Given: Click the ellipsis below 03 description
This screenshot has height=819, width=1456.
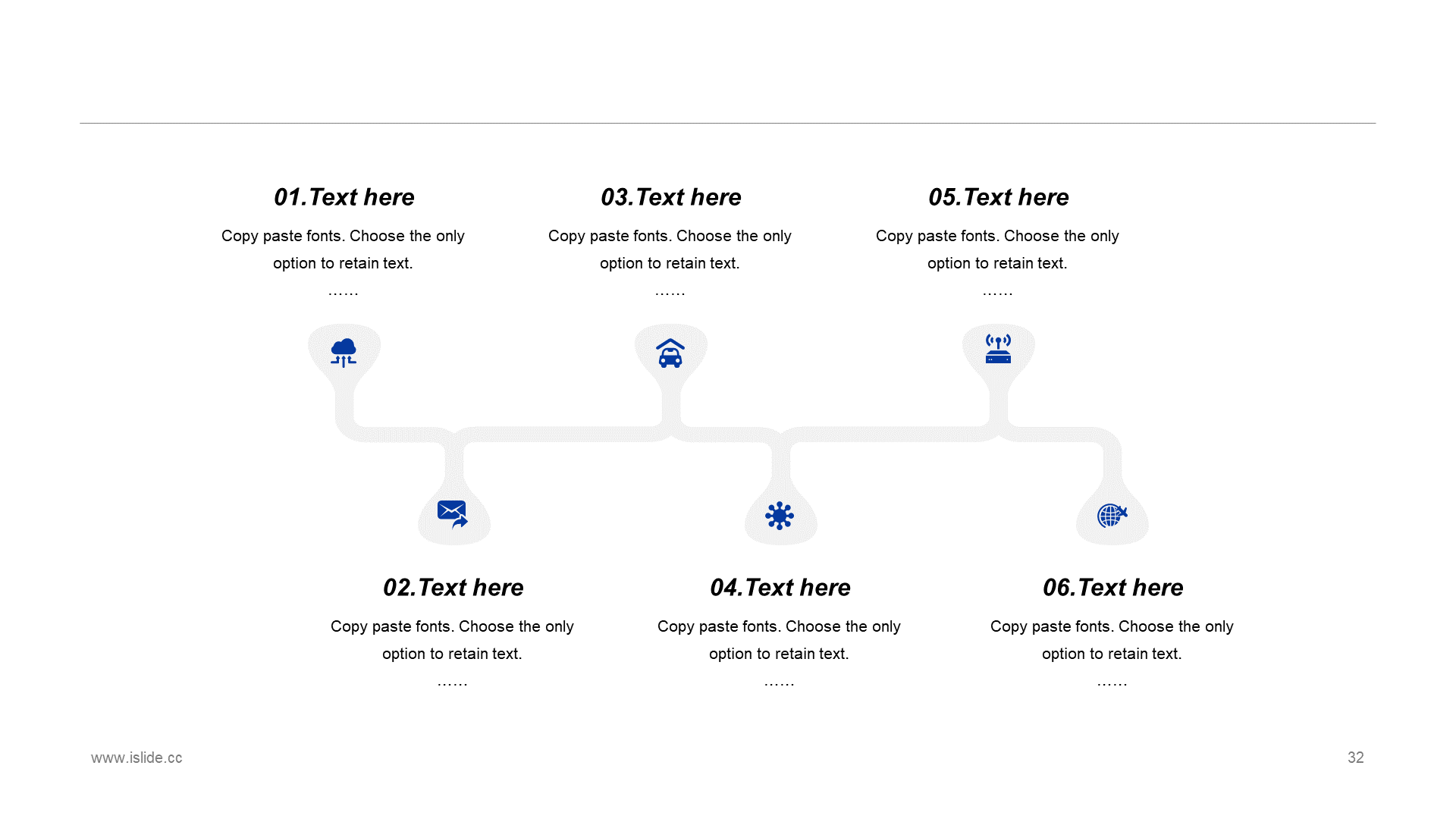Looking at the screenshot, I should pos(670,292).
